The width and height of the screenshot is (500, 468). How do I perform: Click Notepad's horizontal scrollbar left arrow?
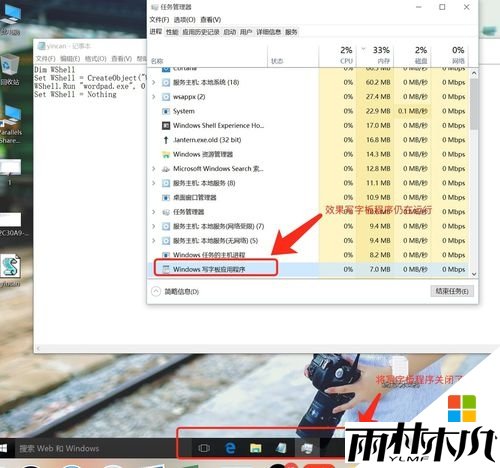[x=38, y=348]
